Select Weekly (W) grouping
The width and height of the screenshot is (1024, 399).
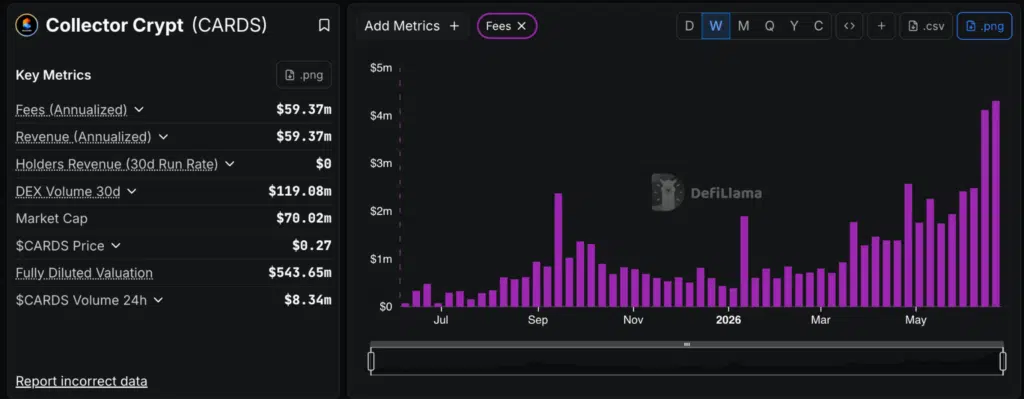(716, 26)
